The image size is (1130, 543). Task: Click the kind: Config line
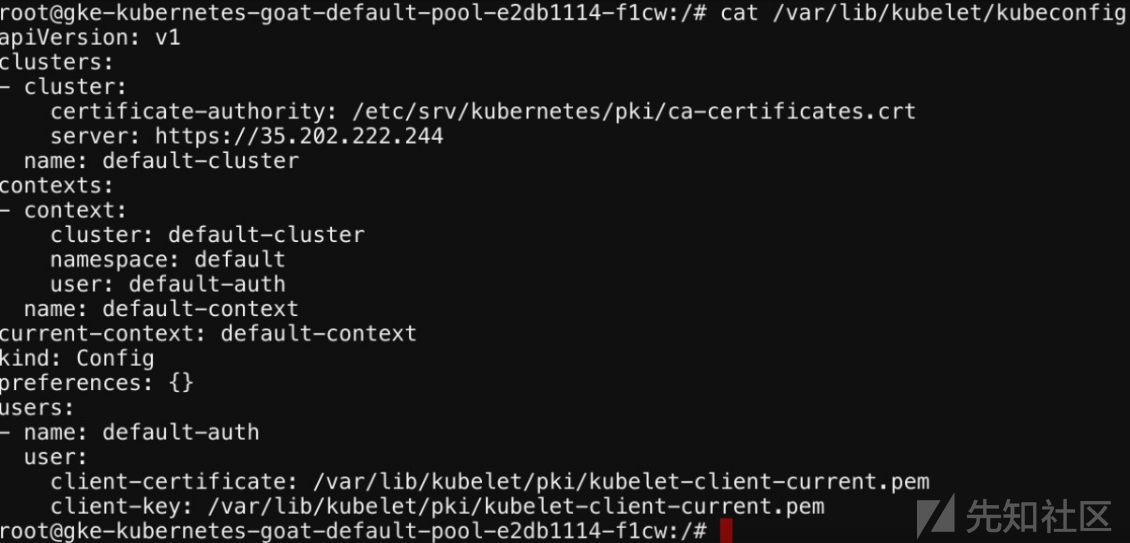point(77,358)
